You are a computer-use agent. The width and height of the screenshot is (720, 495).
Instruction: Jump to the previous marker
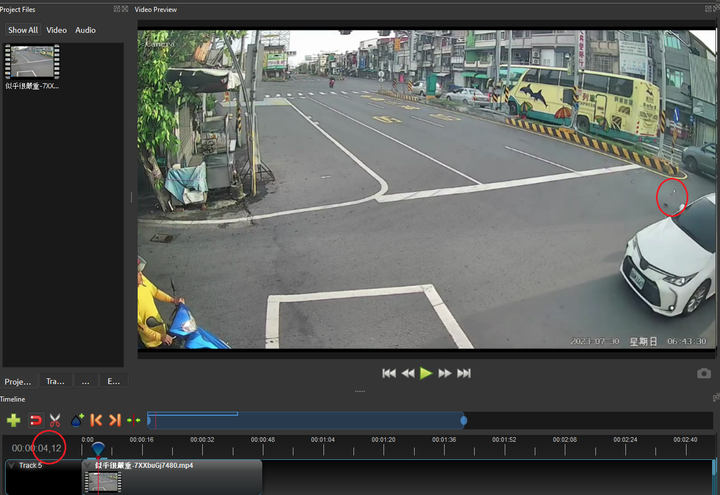point(96,420)
